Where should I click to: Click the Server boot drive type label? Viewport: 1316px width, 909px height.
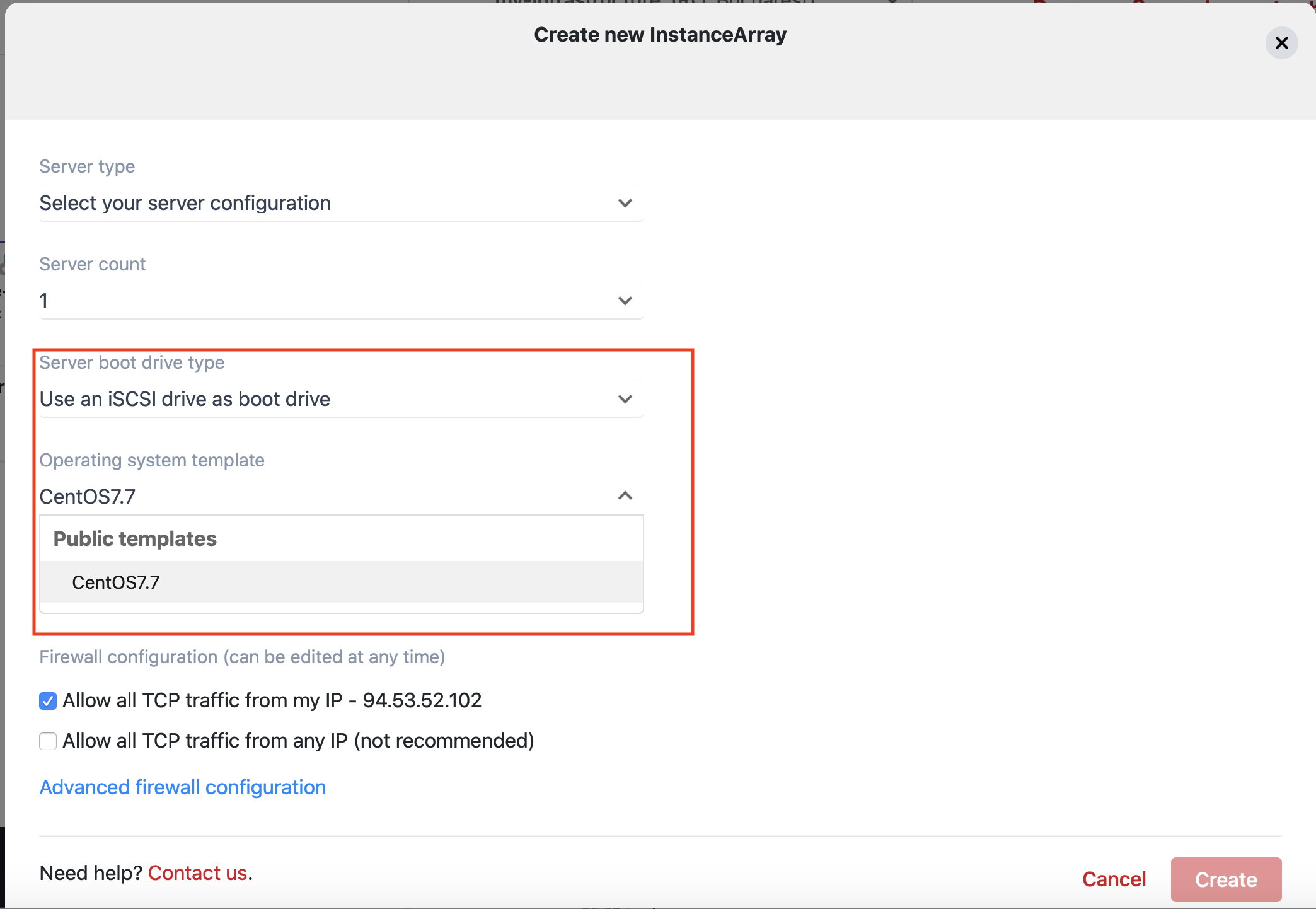[x=132, y=362]
